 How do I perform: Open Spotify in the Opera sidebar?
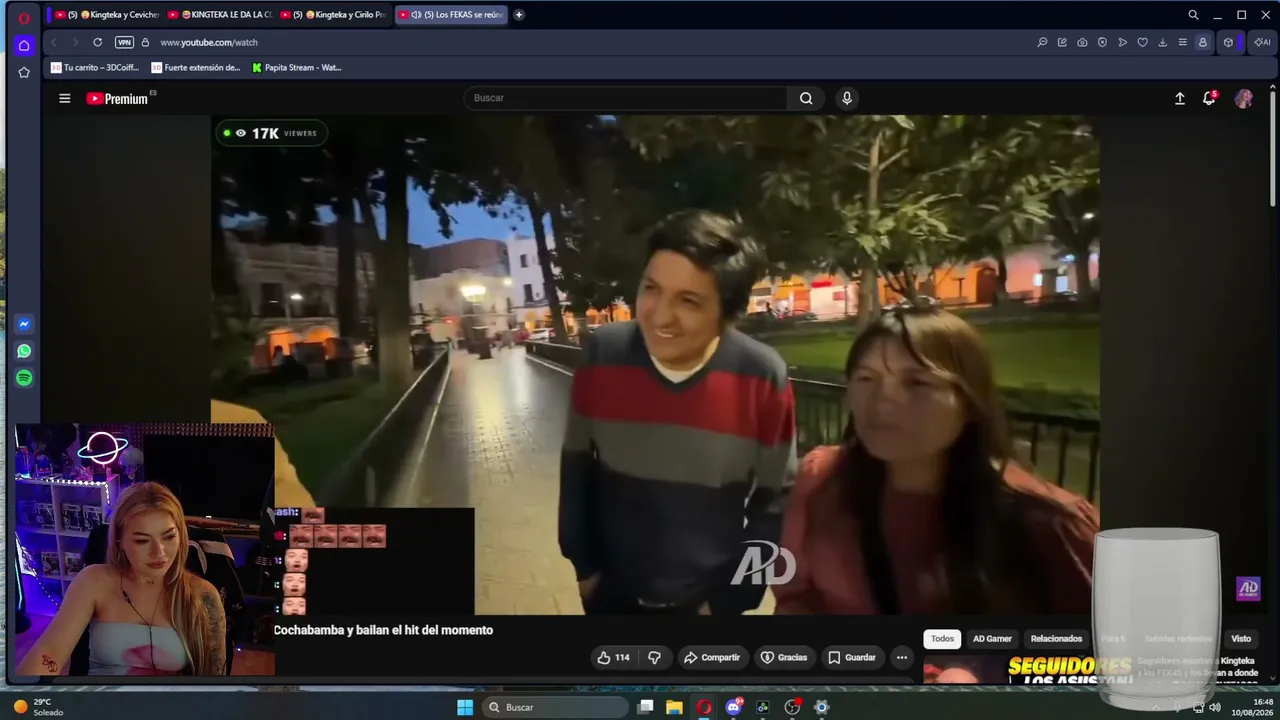(24, 378)
